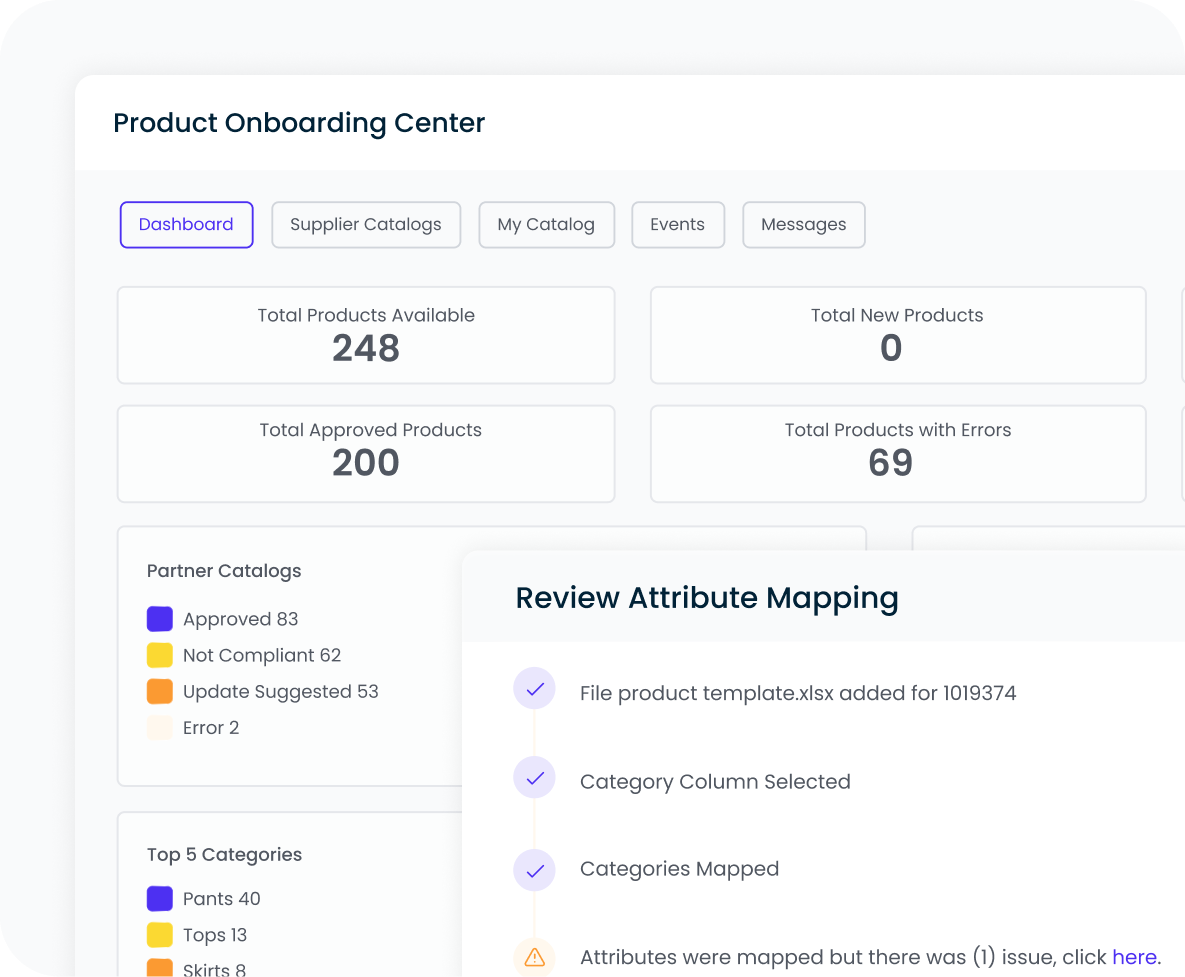Click checkmark icon beside Categories Mapped
Image resolution: width=1185 pixels, height=977 pixels.
click(x=534, y=870)
